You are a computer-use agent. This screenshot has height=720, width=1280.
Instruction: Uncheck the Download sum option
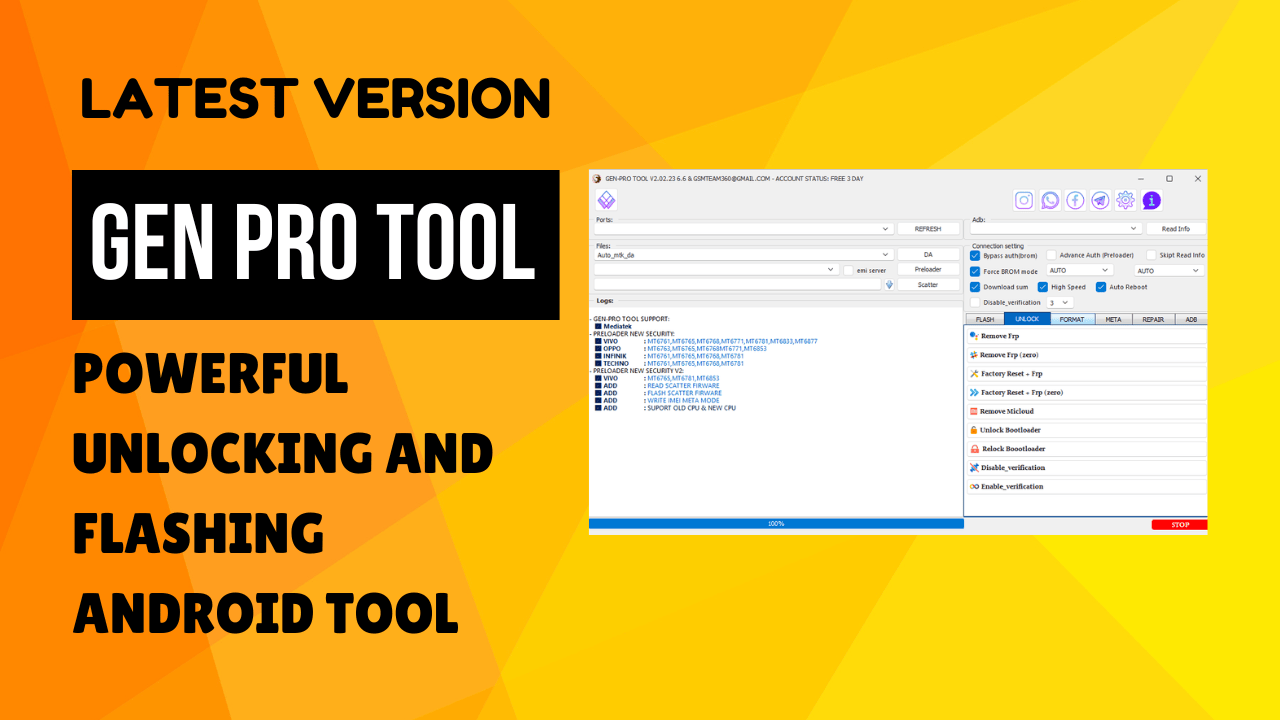pyautogui.click(x=975, y=287)
